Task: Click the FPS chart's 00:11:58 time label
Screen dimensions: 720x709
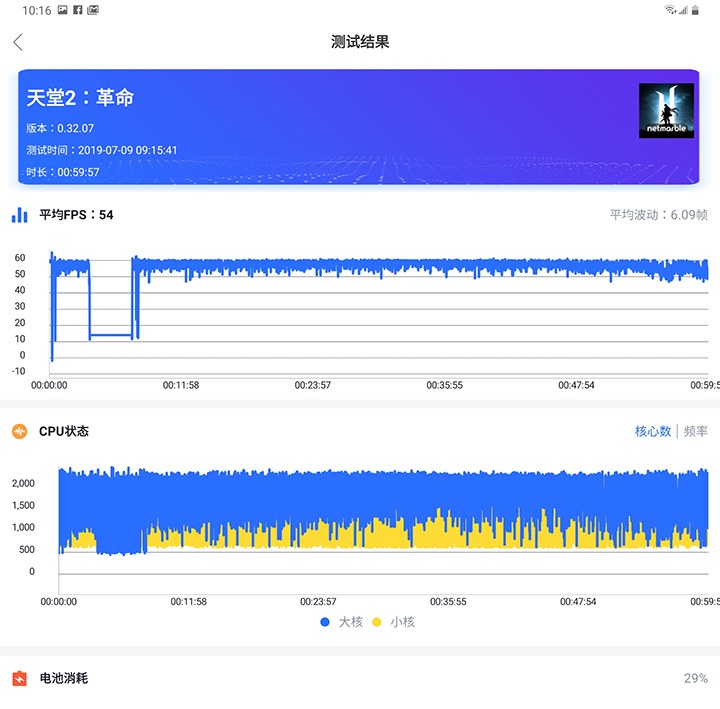Action: pyautogui.click(x=181, y=385)
